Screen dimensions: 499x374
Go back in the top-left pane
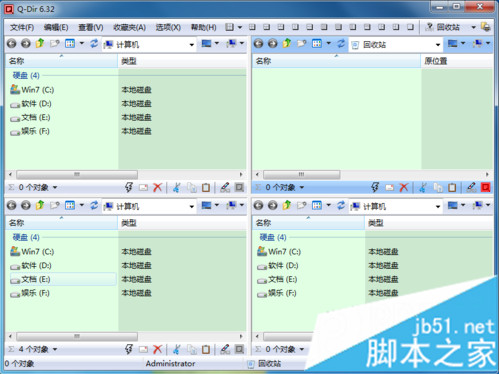point(11,44)
